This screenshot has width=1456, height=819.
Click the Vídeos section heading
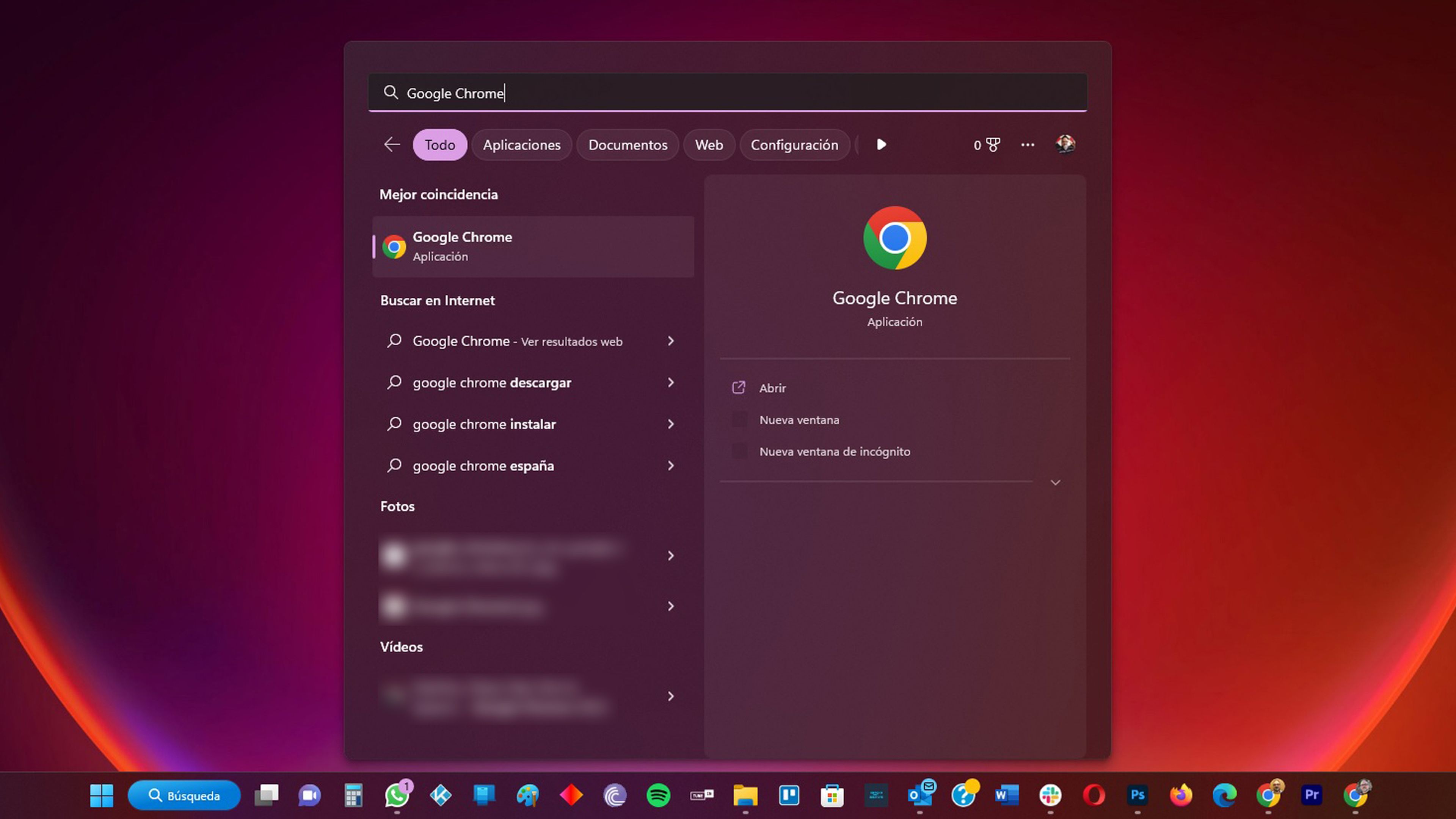pos(401,646)
